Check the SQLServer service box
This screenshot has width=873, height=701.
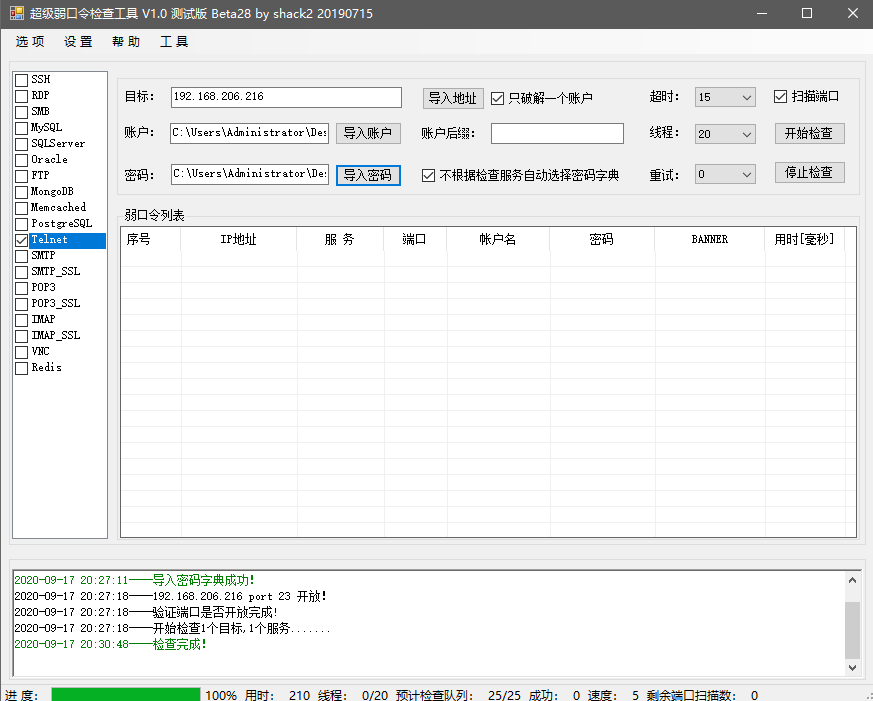click(x=21, y=144)
